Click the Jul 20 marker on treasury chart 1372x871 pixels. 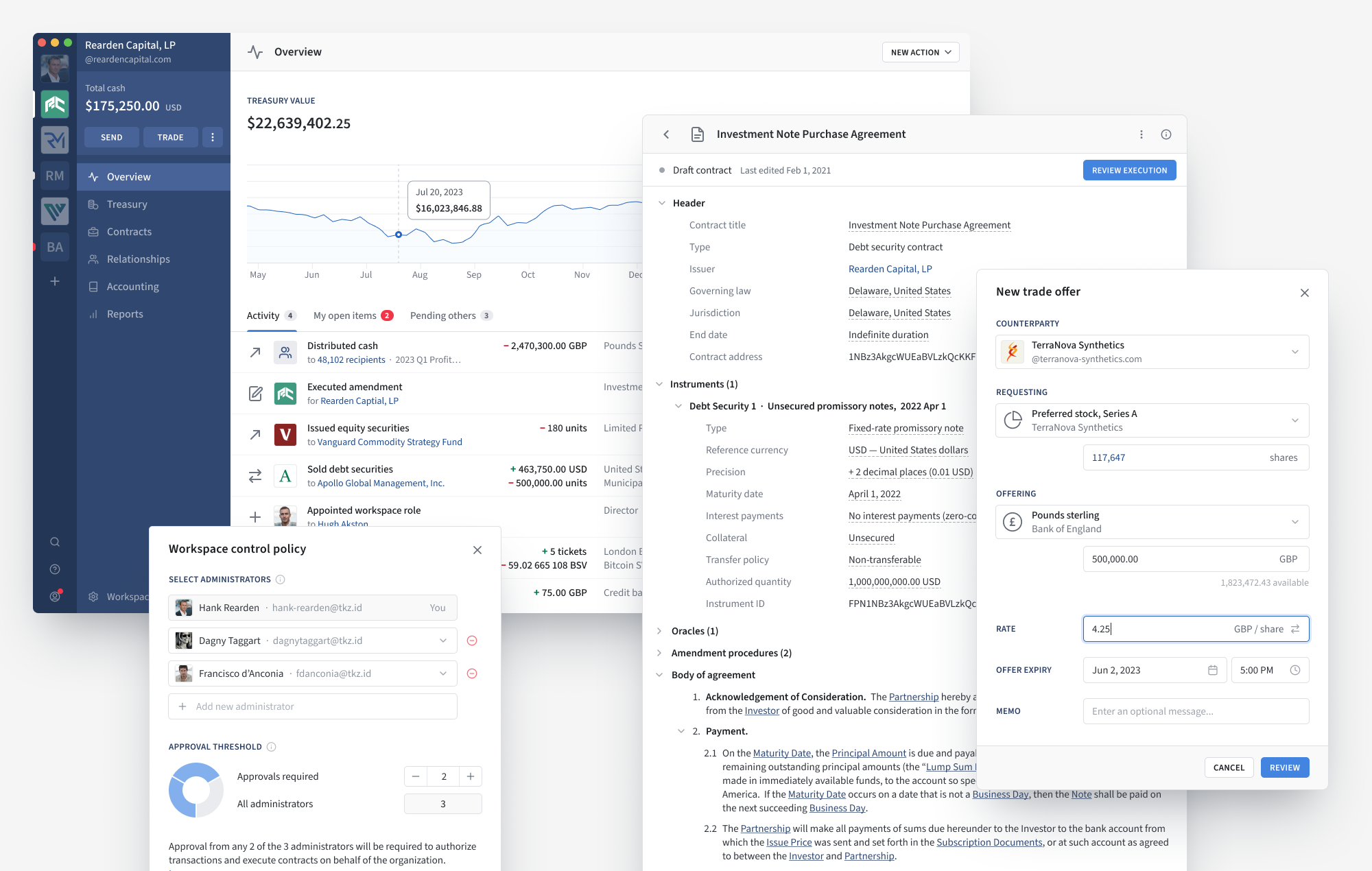click(x=399, y=235)
